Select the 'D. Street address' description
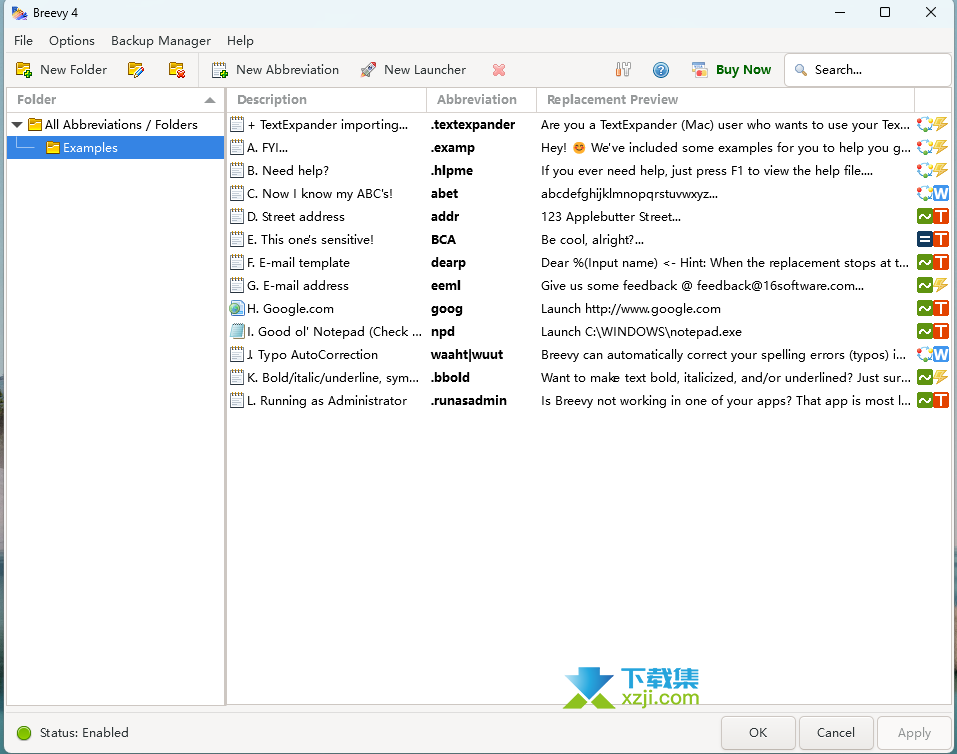Screen dimensions: 957x754 click(x=296, y=217)
